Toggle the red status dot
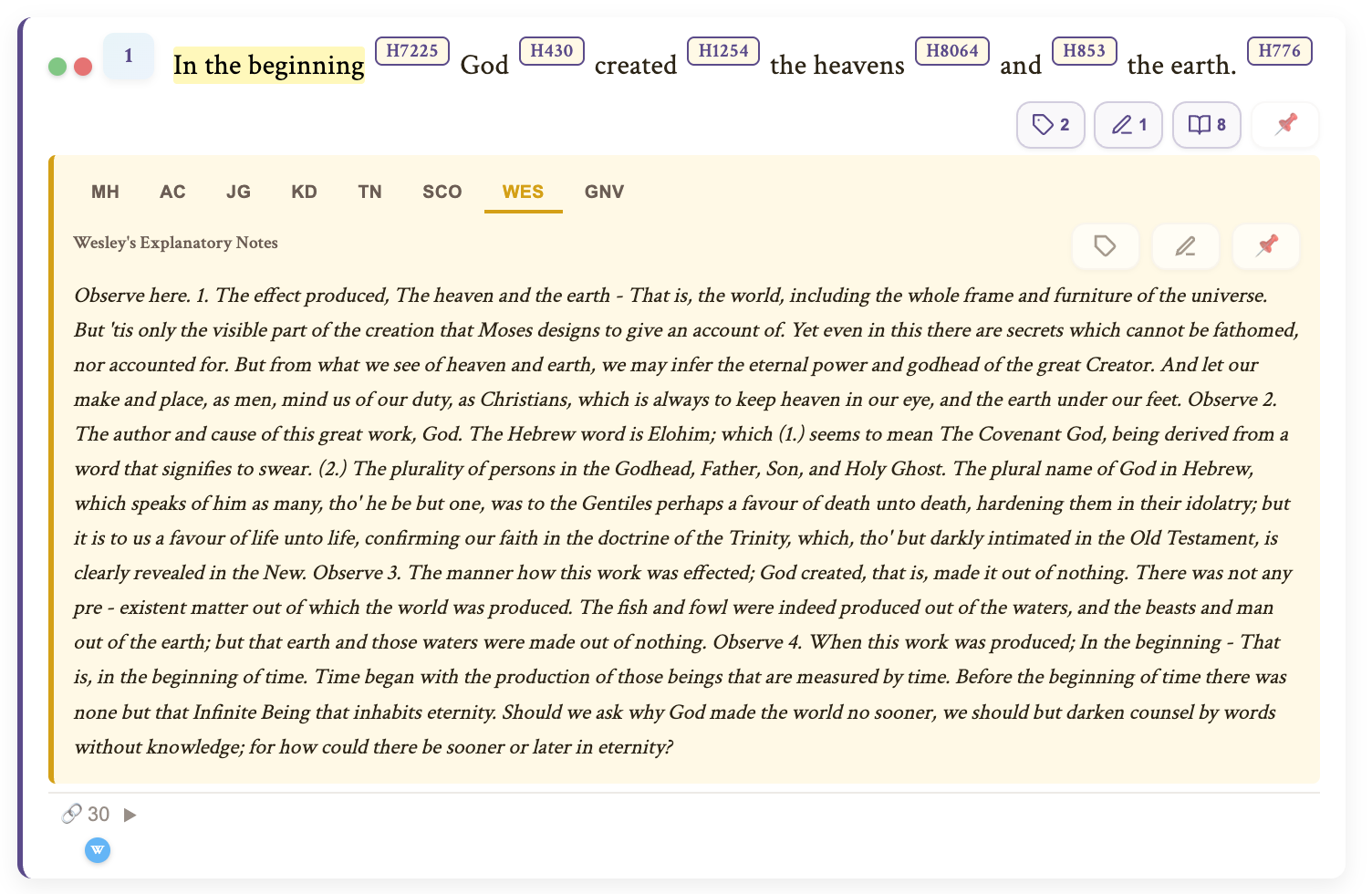1372x894 pixels. pos(83,67)
